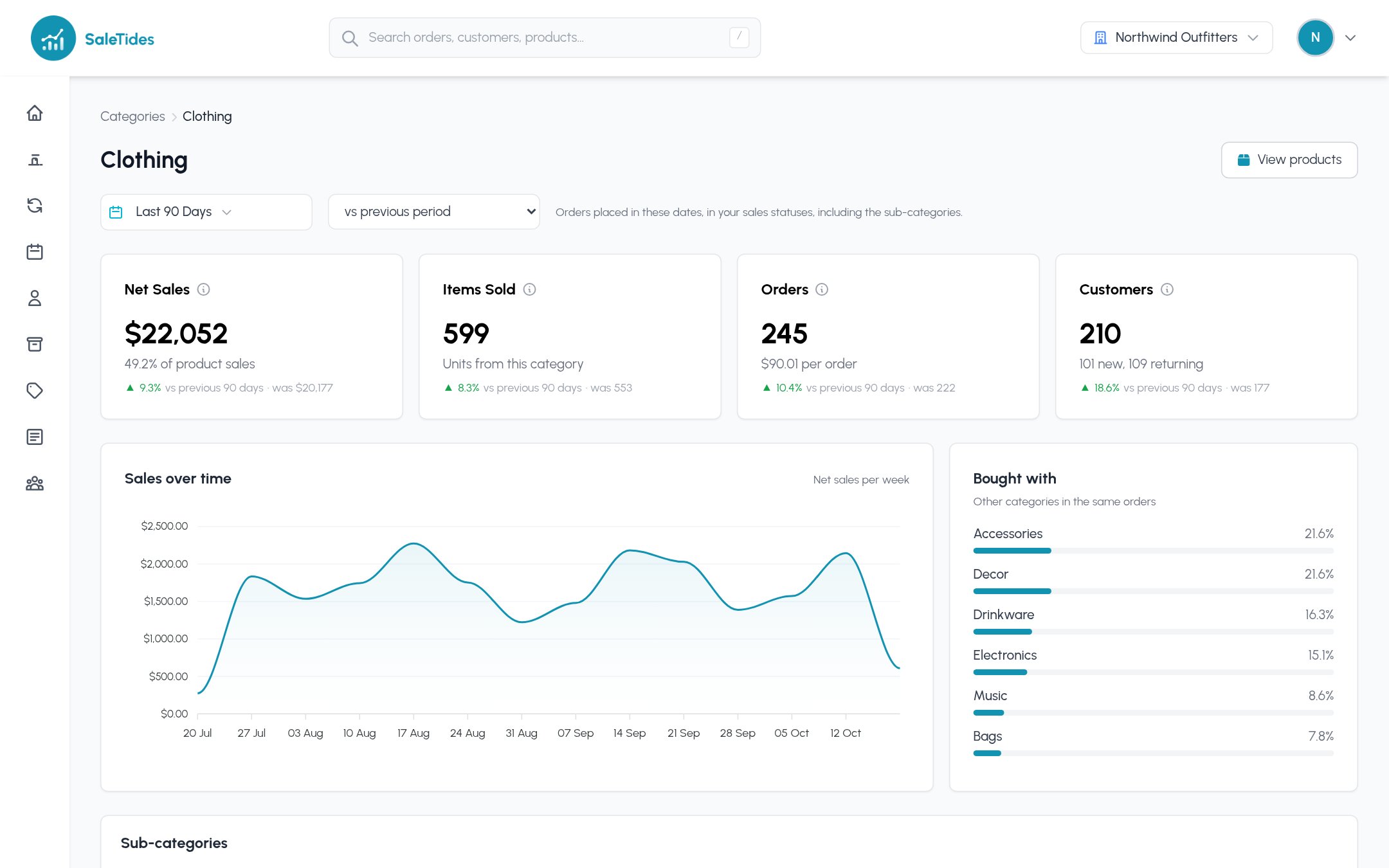This screenshot has width=1389, height=868.
Task: Open the Home dashboard sidebar icon
Action: pyautogui.click(x=35, y=113)
